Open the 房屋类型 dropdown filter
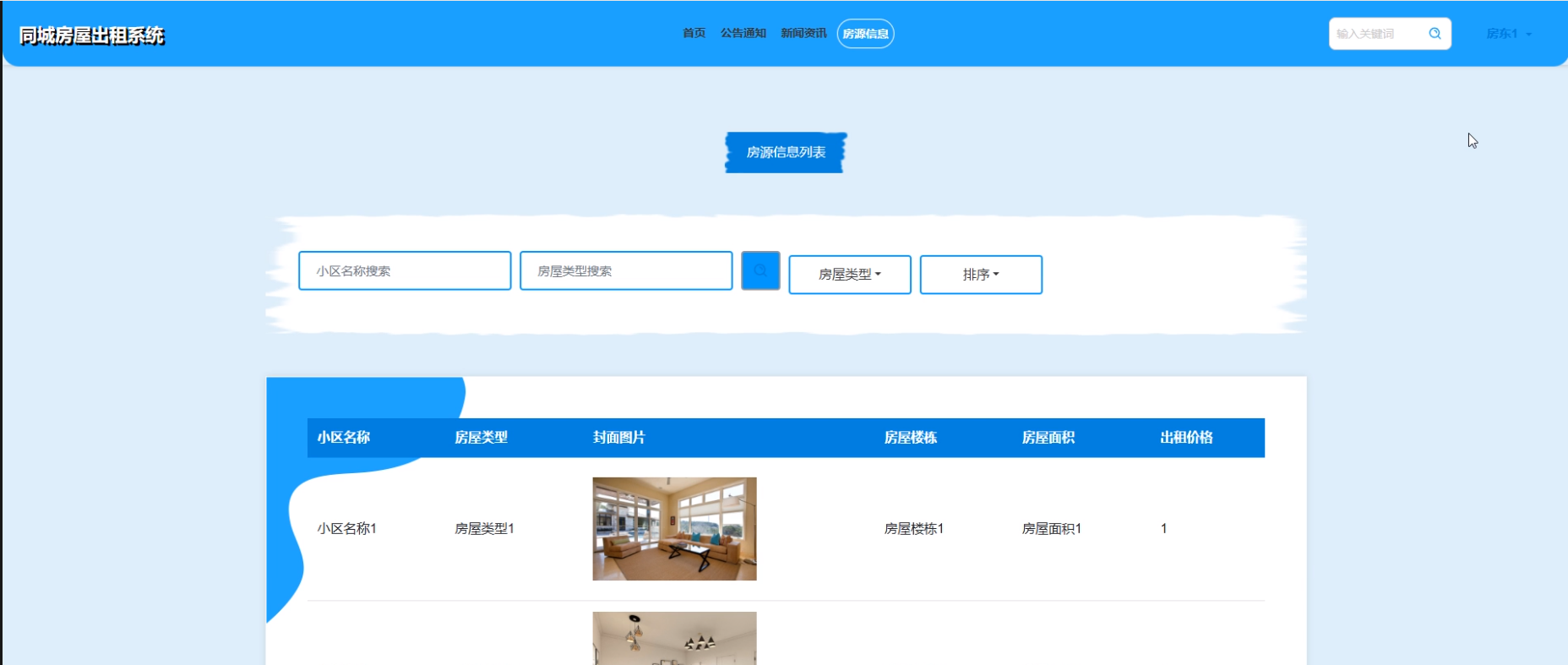This screenshot has width=1568, height=665. pos(850,275)
